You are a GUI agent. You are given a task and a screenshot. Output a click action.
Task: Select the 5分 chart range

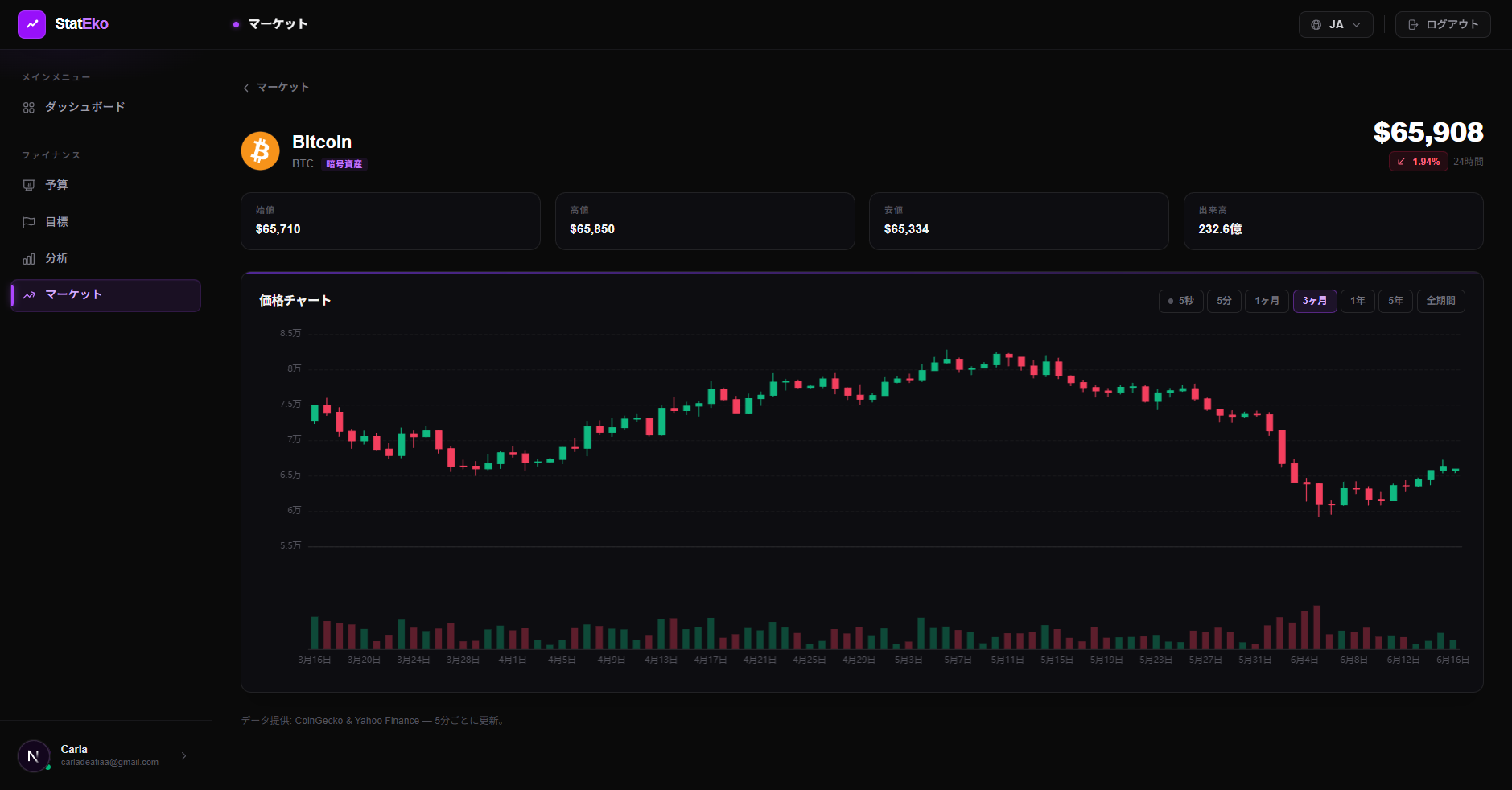1224,301
